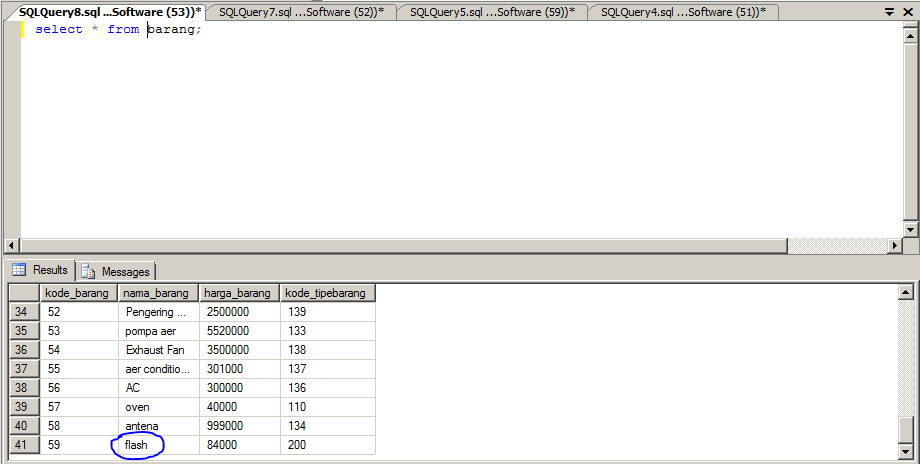Click price cell 5520000
The width and height of the screenshot is (920, 464).
coord(239,331)
